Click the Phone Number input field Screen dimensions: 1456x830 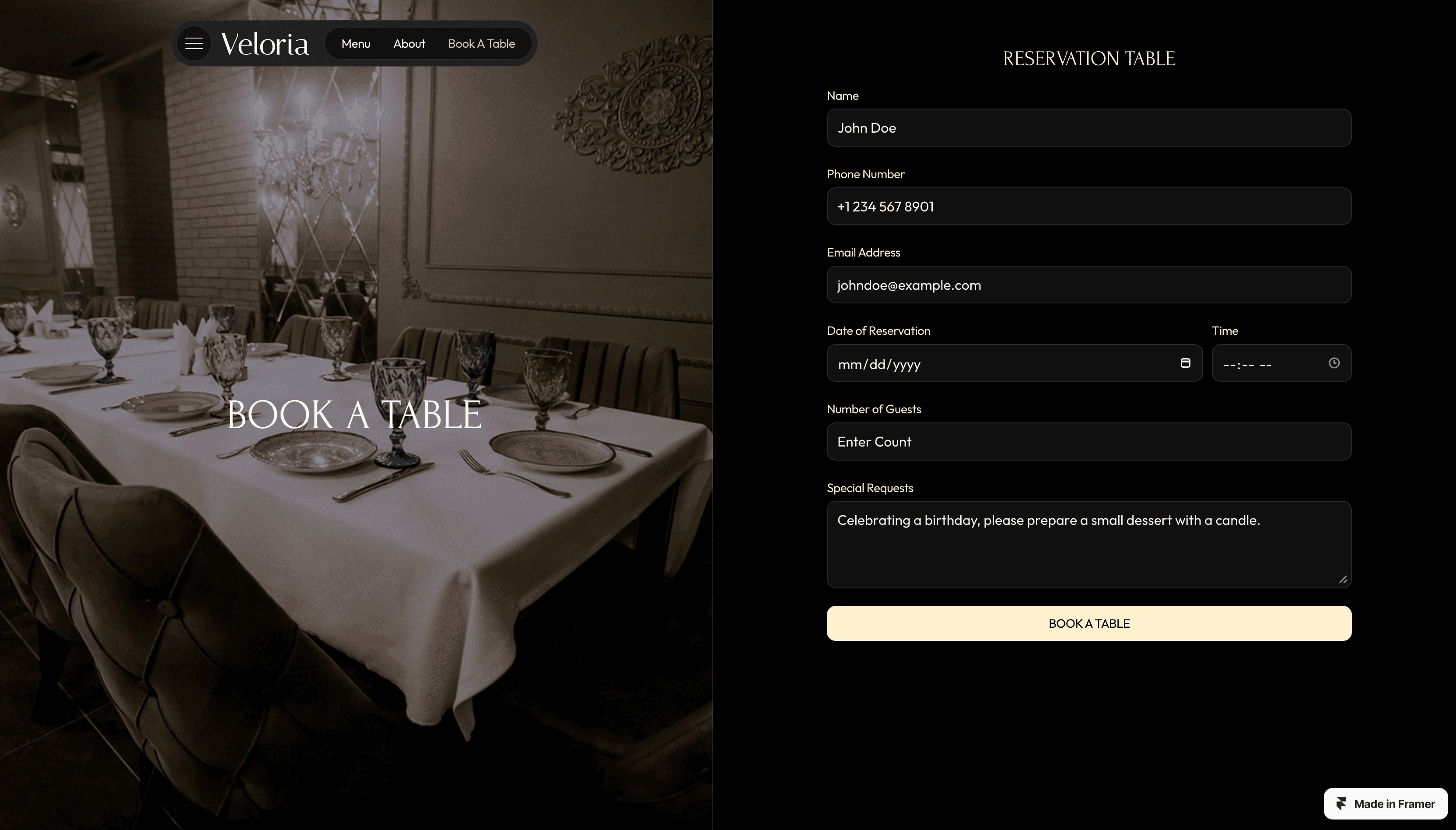coord(1088,206)
